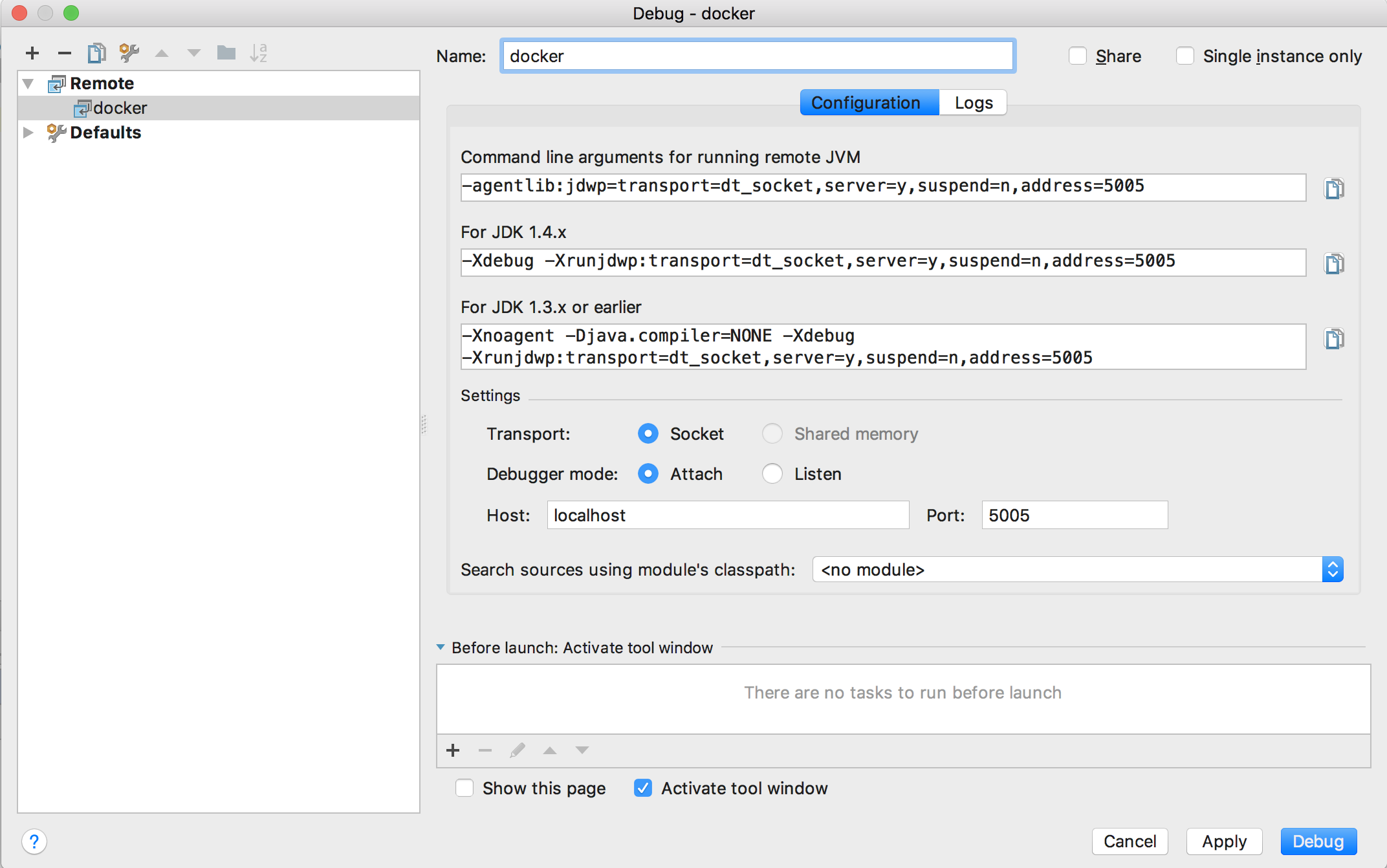The width and height of the screenshot is (1387, 868).
Task: Click the add new configuration icon
Action: [32, 51]
